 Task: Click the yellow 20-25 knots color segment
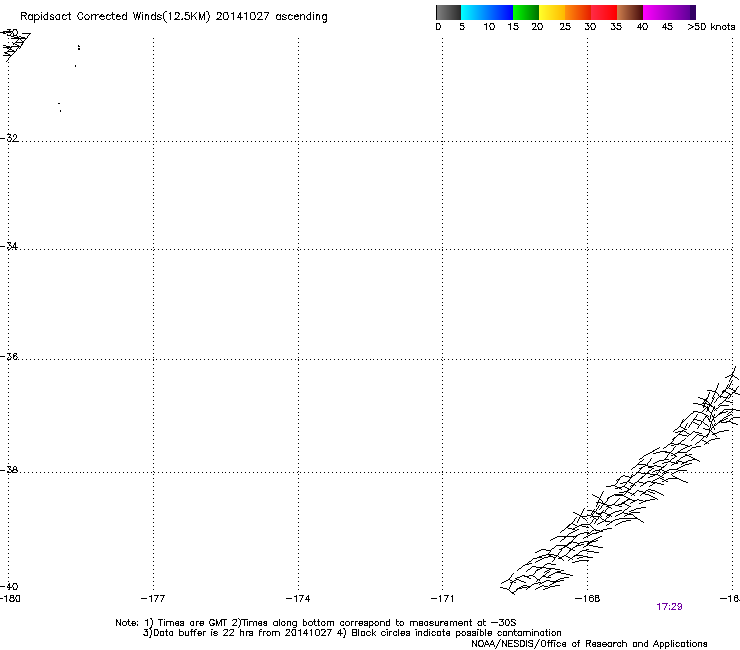tap(552, 12)
